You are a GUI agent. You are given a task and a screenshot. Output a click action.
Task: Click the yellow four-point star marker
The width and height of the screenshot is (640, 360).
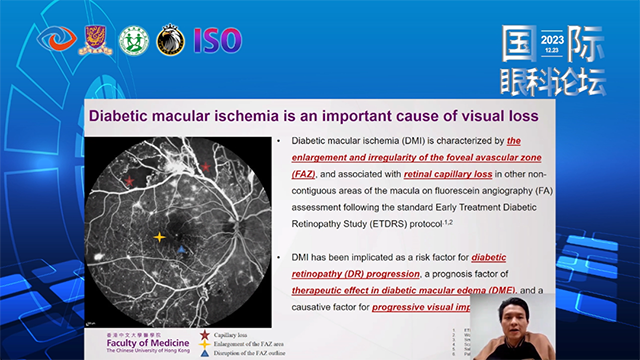point(160,237)
